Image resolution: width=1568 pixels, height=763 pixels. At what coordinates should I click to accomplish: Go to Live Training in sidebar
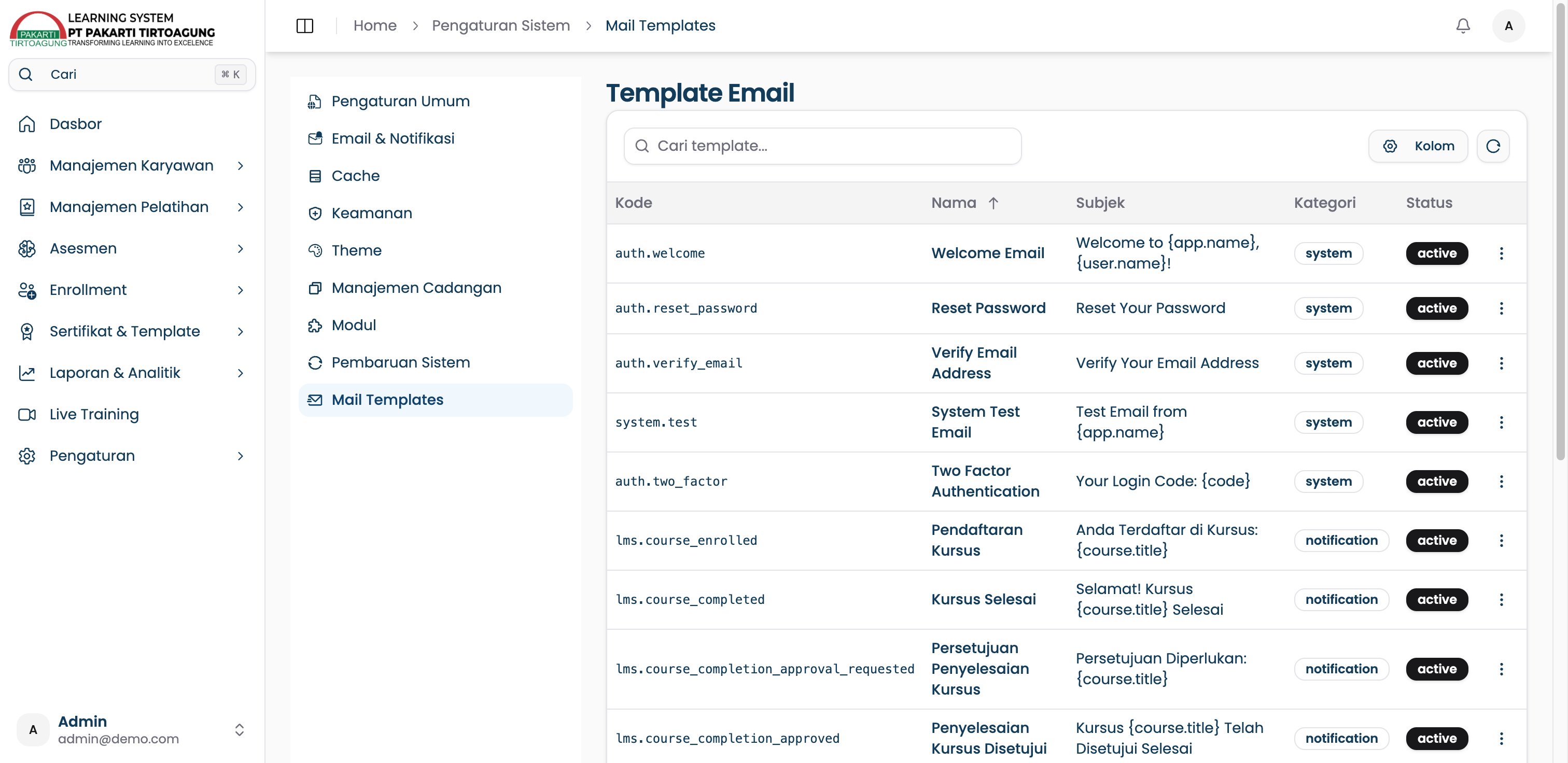point(132,414)
